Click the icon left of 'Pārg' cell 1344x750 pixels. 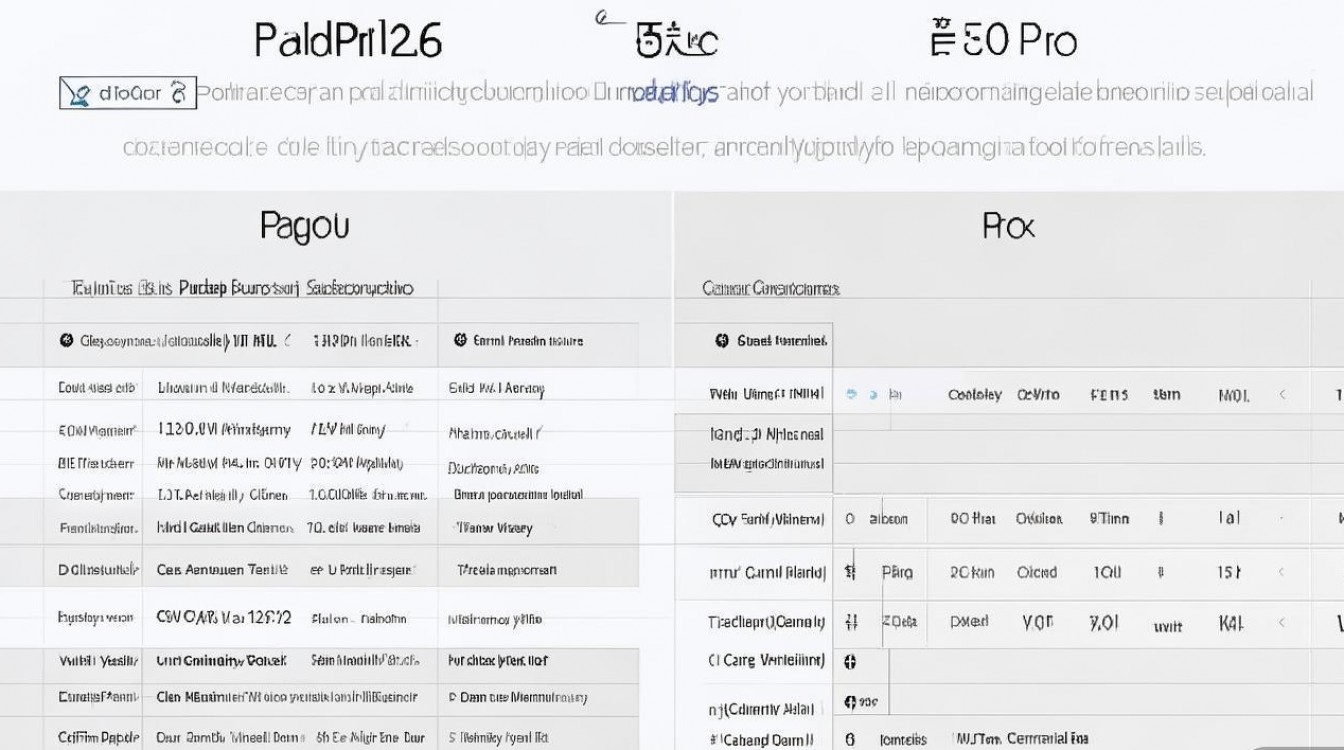(851, 572)
